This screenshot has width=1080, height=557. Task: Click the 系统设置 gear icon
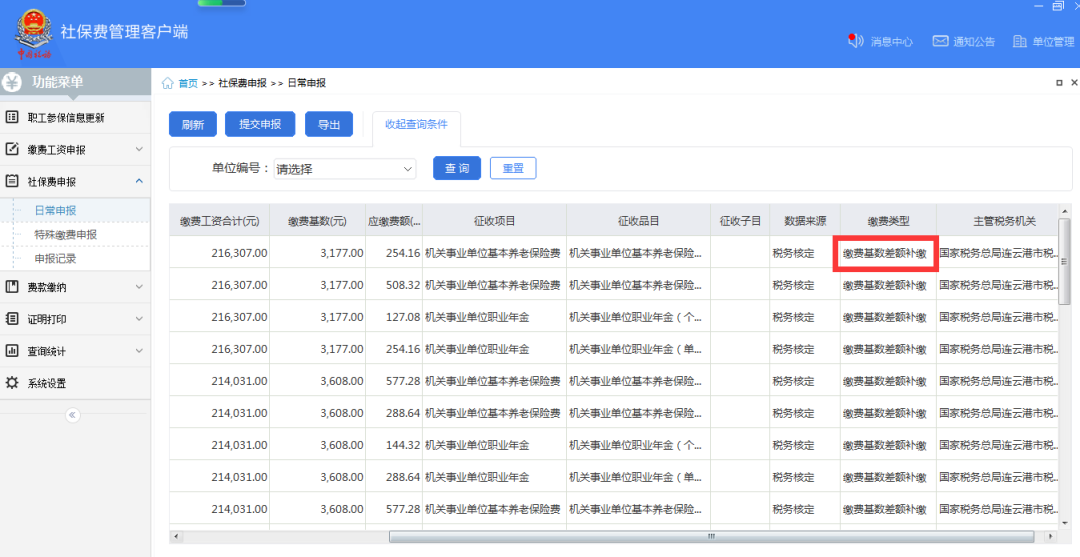point(12,383)
